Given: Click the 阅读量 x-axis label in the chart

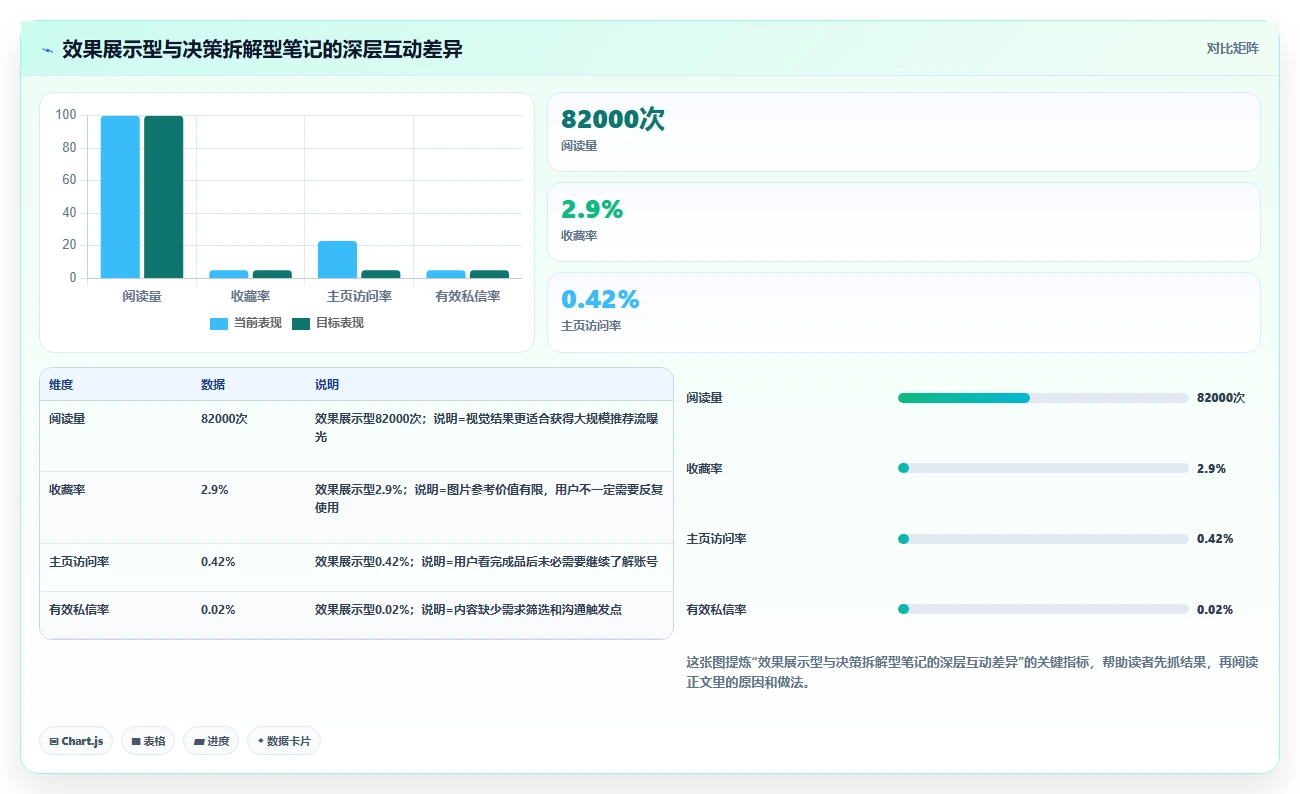Looking at the screenshot, I should (142, 296).
